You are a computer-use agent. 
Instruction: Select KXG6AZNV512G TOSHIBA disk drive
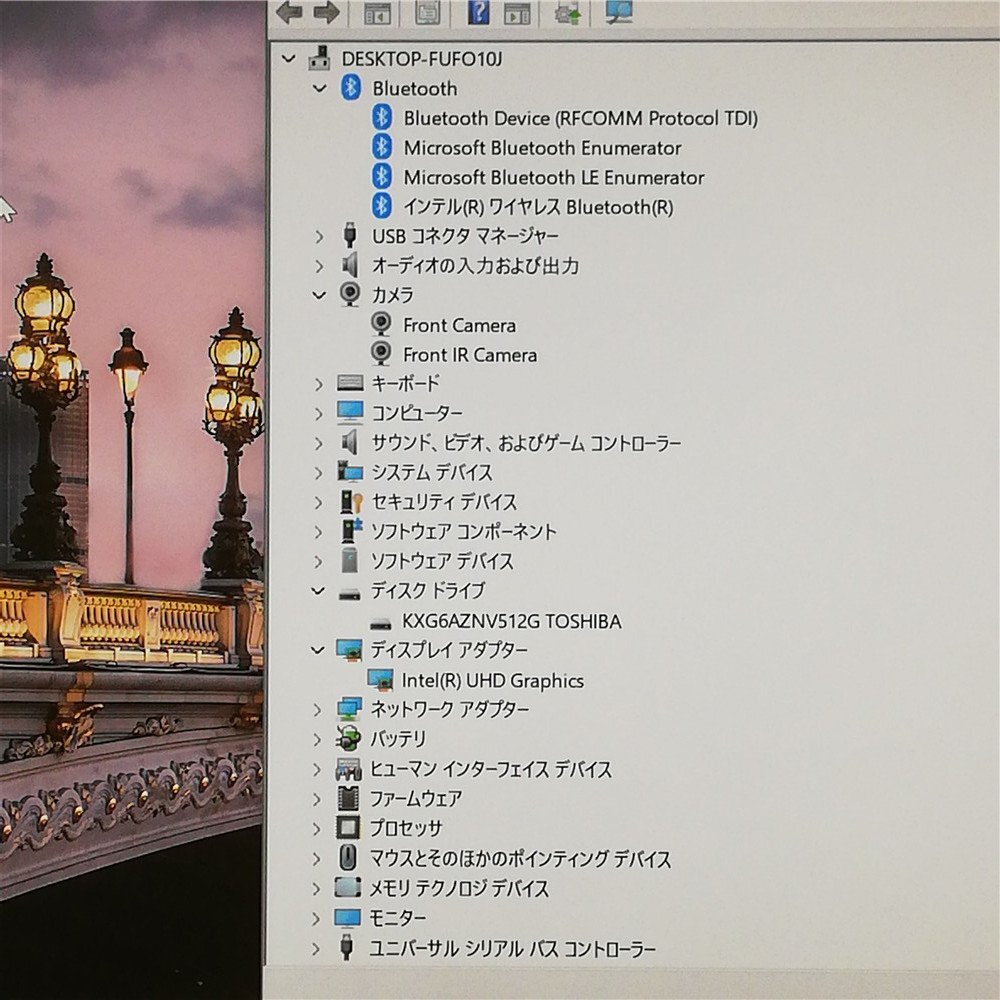click(511, 621)
